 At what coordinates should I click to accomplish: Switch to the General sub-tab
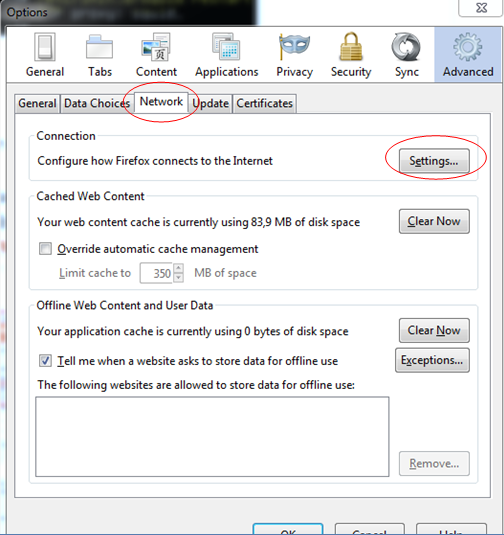(37, 103)
